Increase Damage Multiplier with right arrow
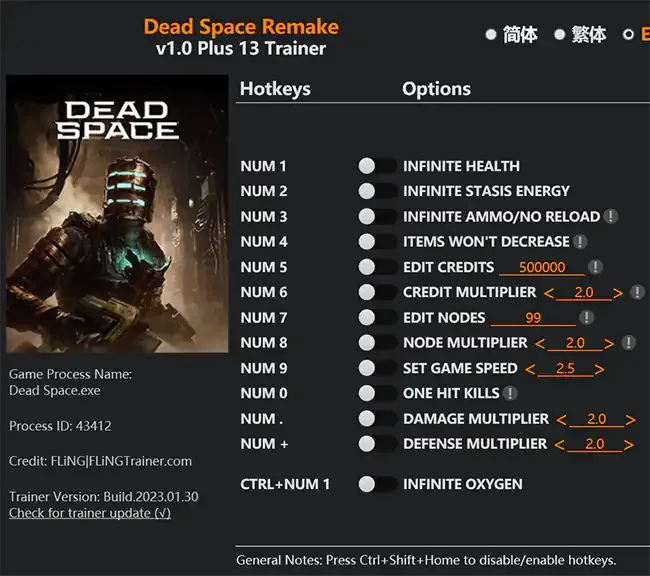Image resolution: width=650 pixels, height=576 pixels. pyautogui.click(x=631, y=420)
